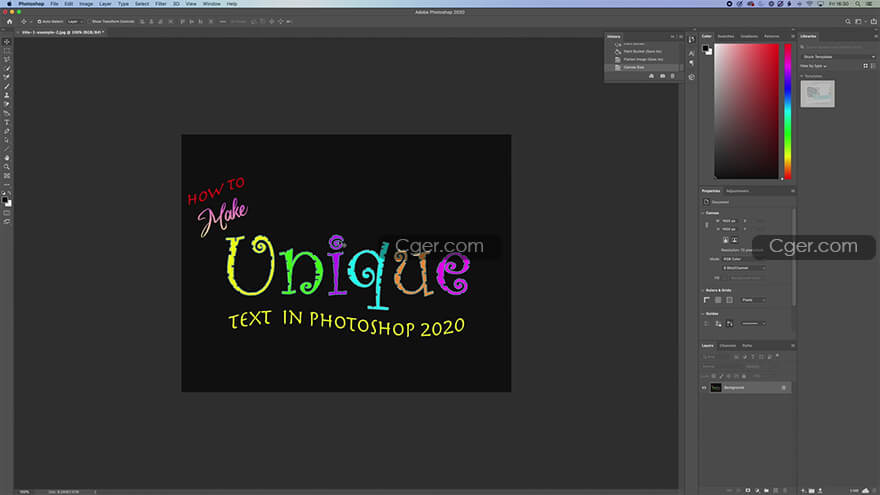
Task: Select the Hand tool
Action: (x=7, y=158)
